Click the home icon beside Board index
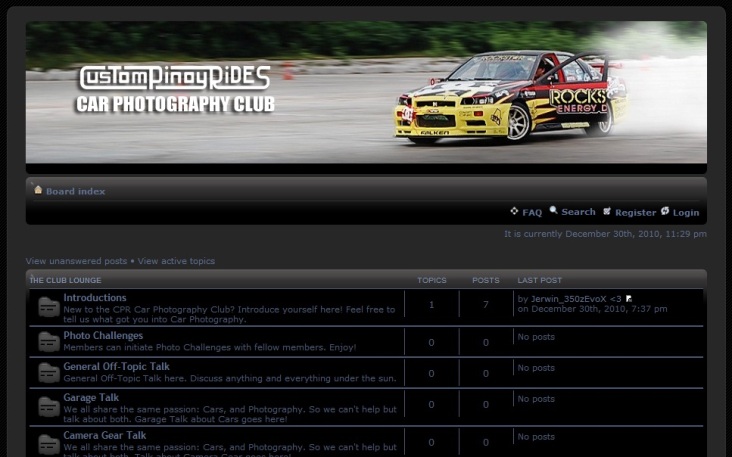This screenshot has height=457, width=732. coord(38,190)
